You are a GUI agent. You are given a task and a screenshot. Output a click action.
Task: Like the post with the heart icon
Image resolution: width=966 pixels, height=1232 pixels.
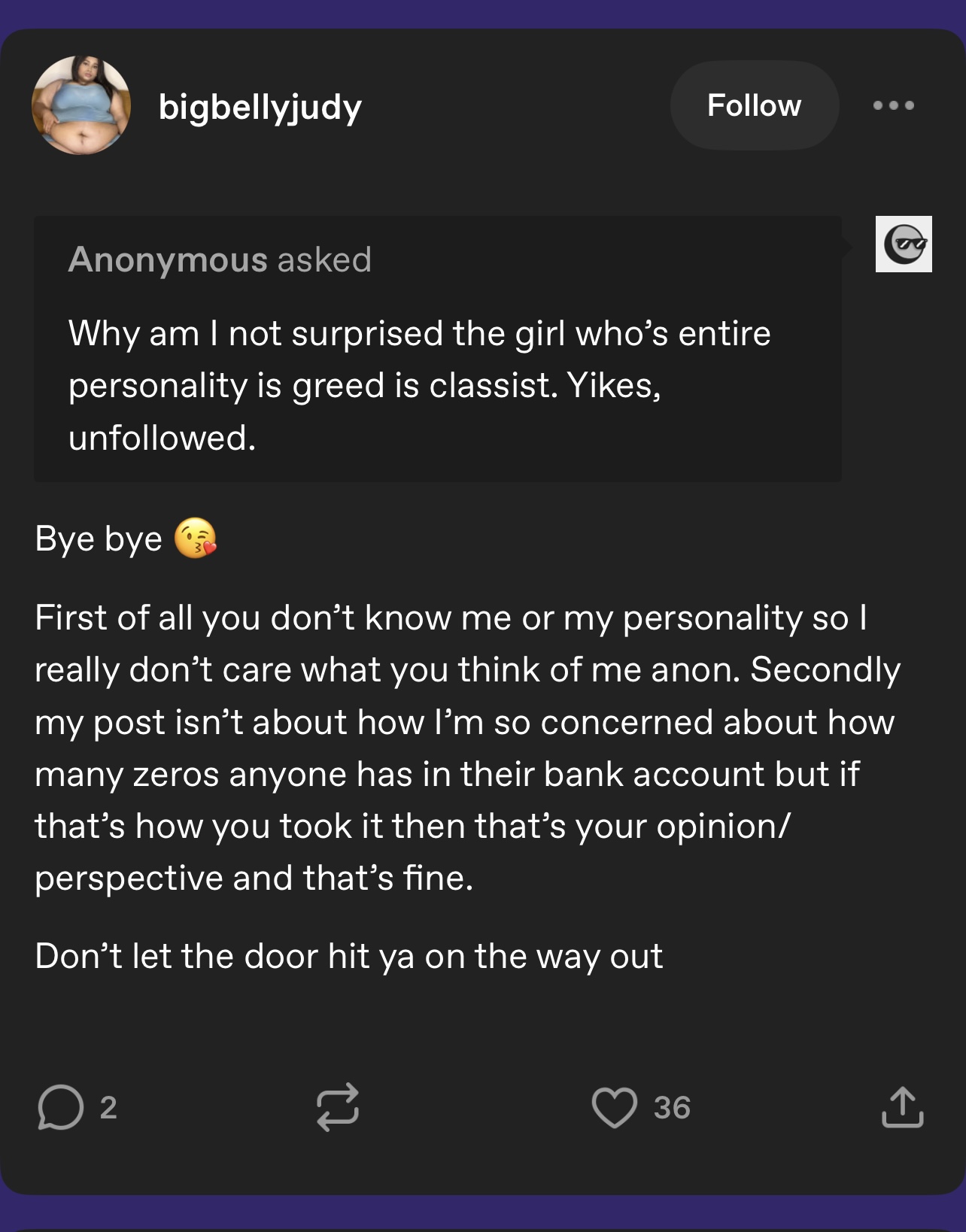[614, 1107]
